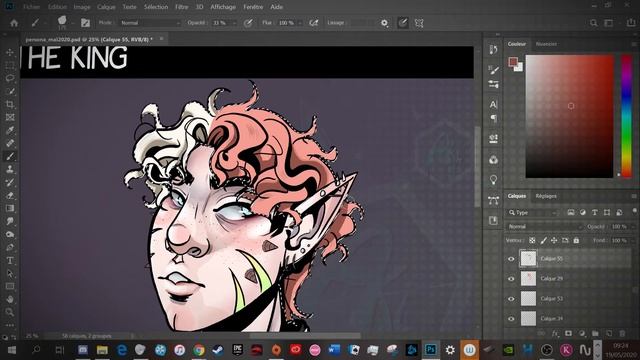Image resolution: width=640 pixels, height=360 pixels.
Task: Toggle lock transparent pixels
Action: pos(532,240)
